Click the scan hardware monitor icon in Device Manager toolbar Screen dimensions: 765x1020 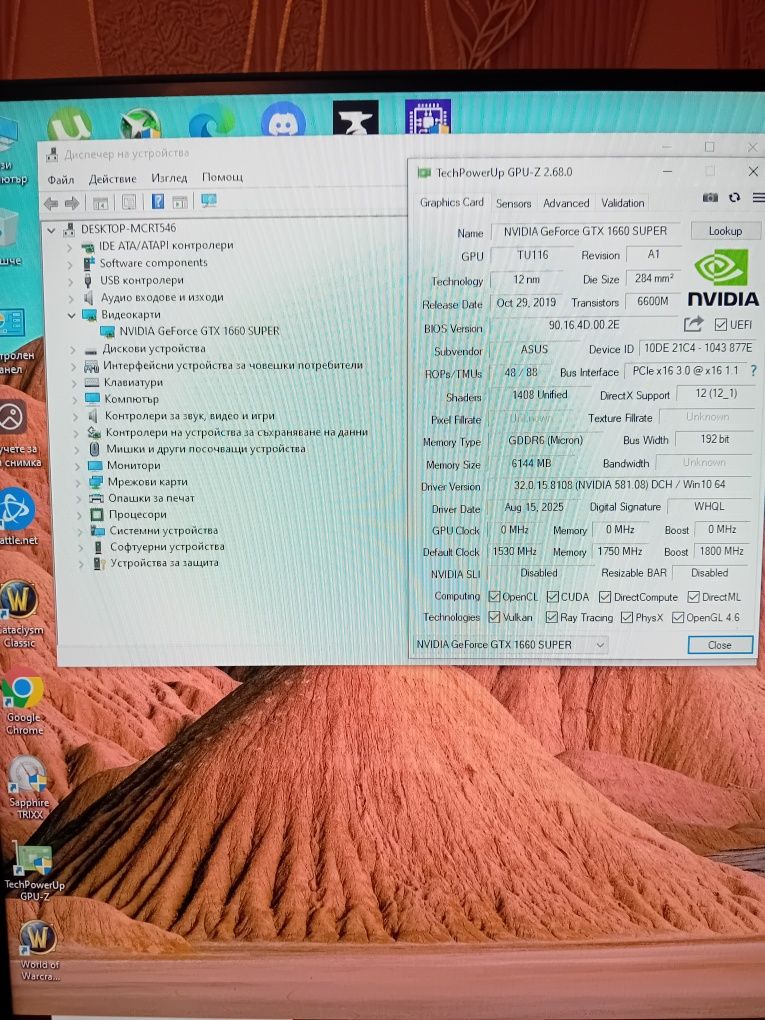click(x=209, y=200)
